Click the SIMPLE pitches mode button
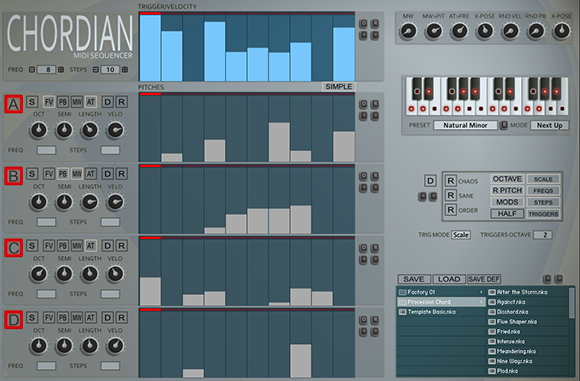 point(339,87)
